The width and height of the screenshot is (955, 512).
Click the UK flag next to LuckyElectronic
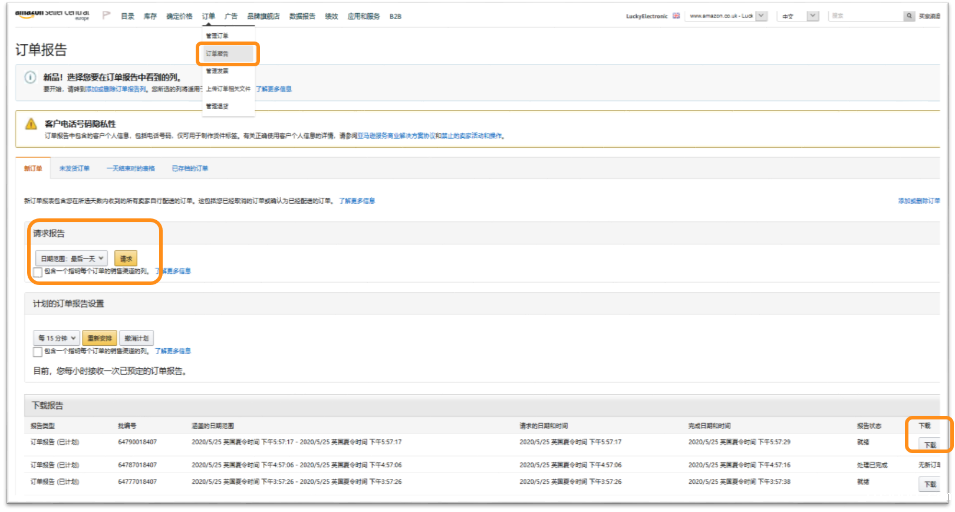click(x=677, y=17)
